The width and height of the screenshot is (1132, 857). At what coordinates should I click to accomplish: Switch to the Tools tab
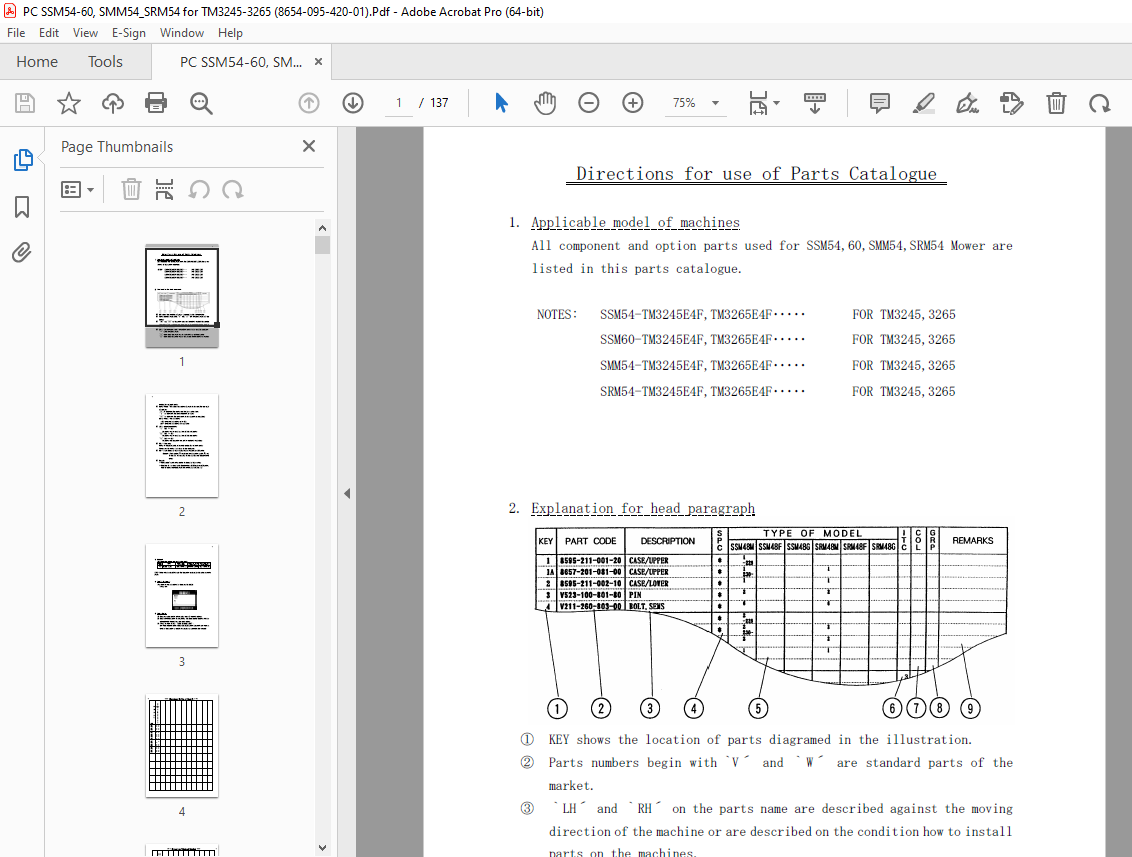coord(105,62)
